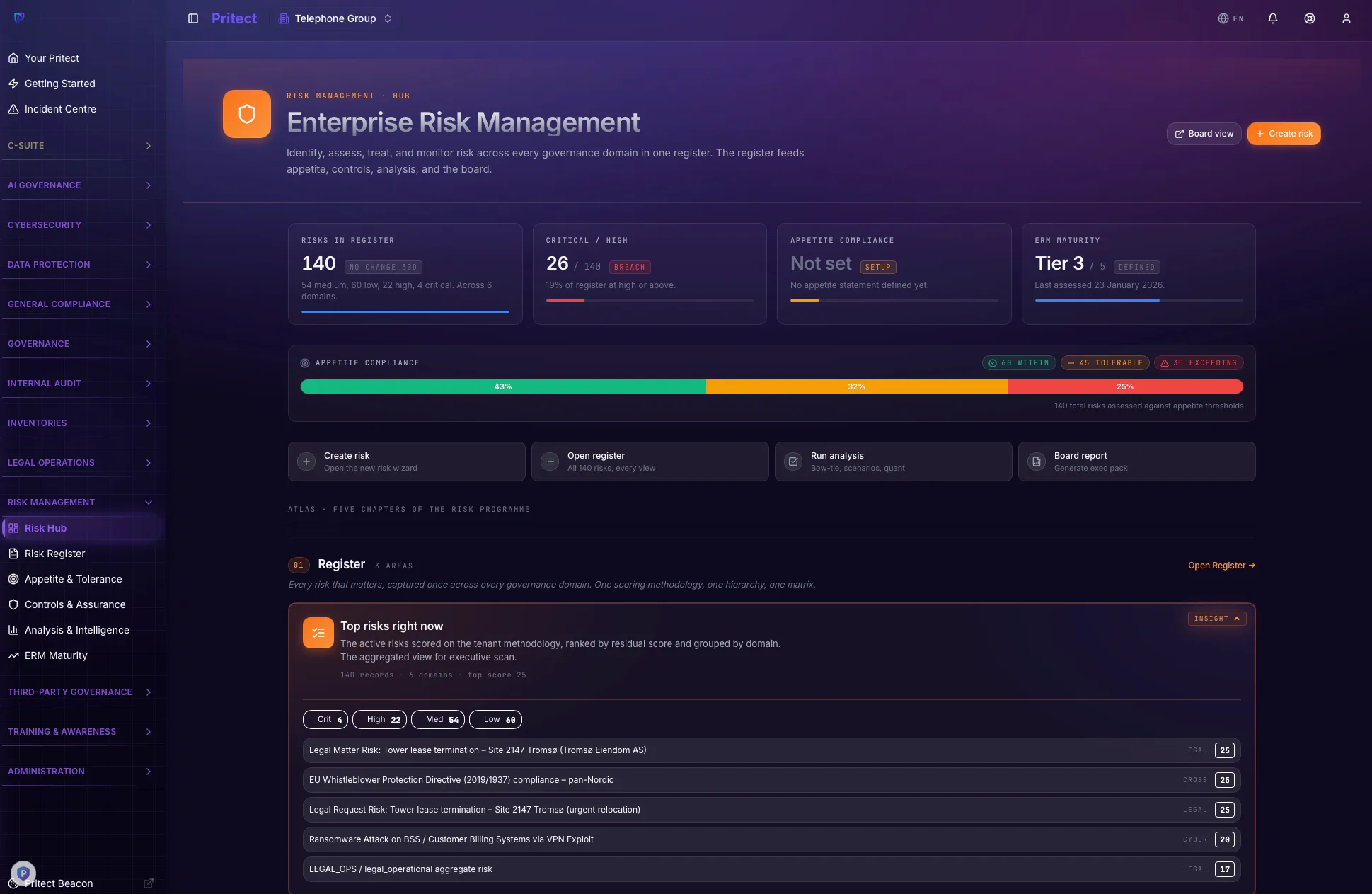Click the green 43% compliance bar segment

503,386
